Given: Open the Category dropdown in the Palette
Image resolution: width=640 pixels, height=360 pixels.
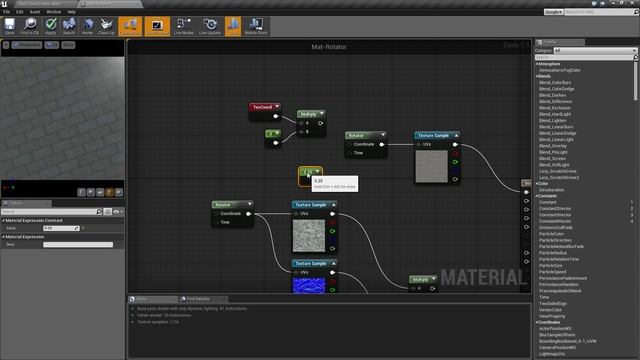Looking at the screenshot, I should point(595,50).
